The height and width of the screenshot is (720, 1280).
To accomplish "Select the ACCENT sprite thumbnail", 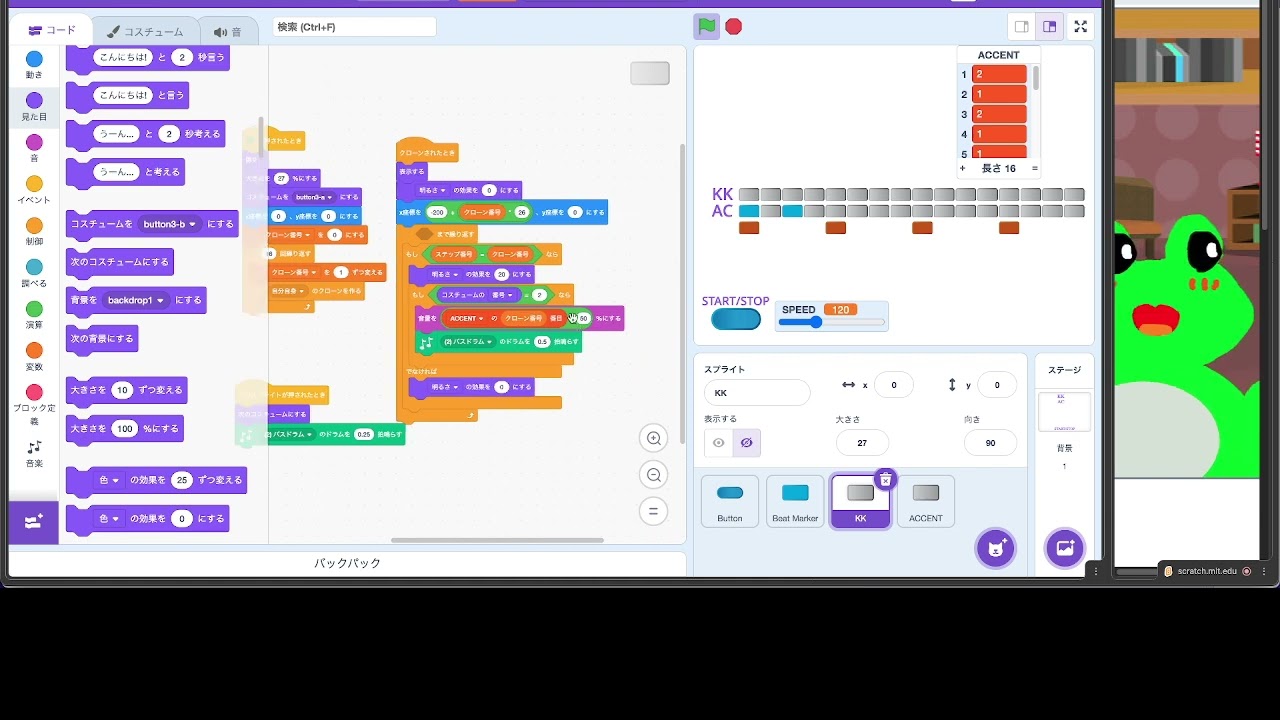I will [926, 502].
